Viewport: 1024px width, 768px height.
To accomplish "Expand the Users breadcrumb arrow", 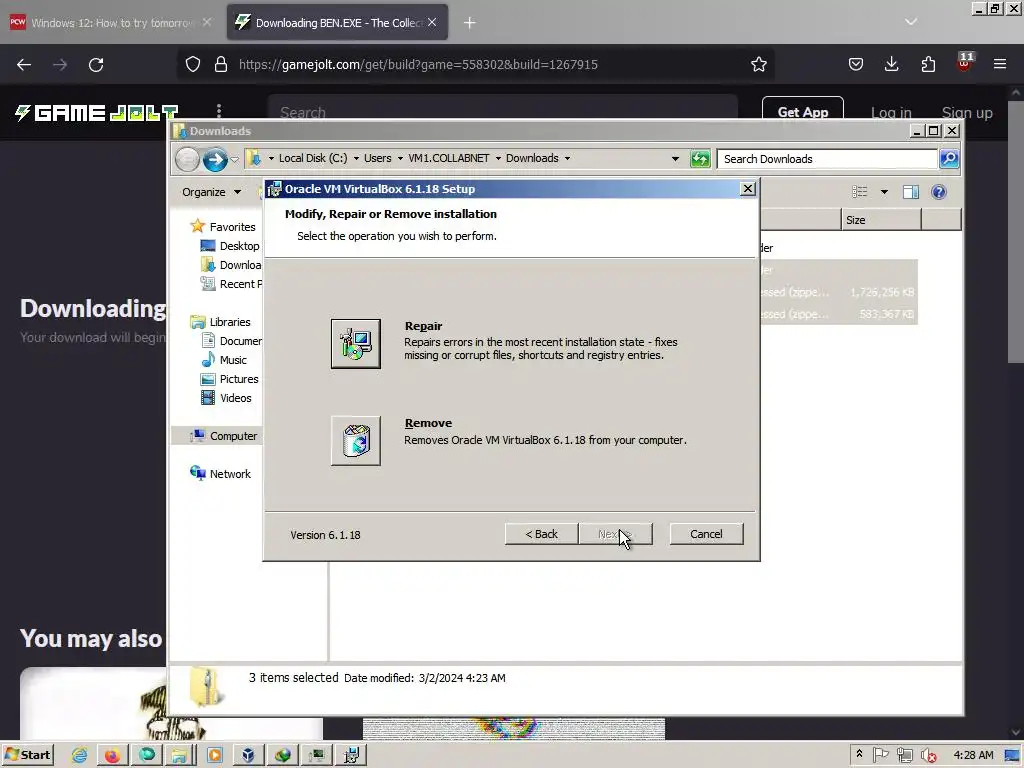I will 400,158.
